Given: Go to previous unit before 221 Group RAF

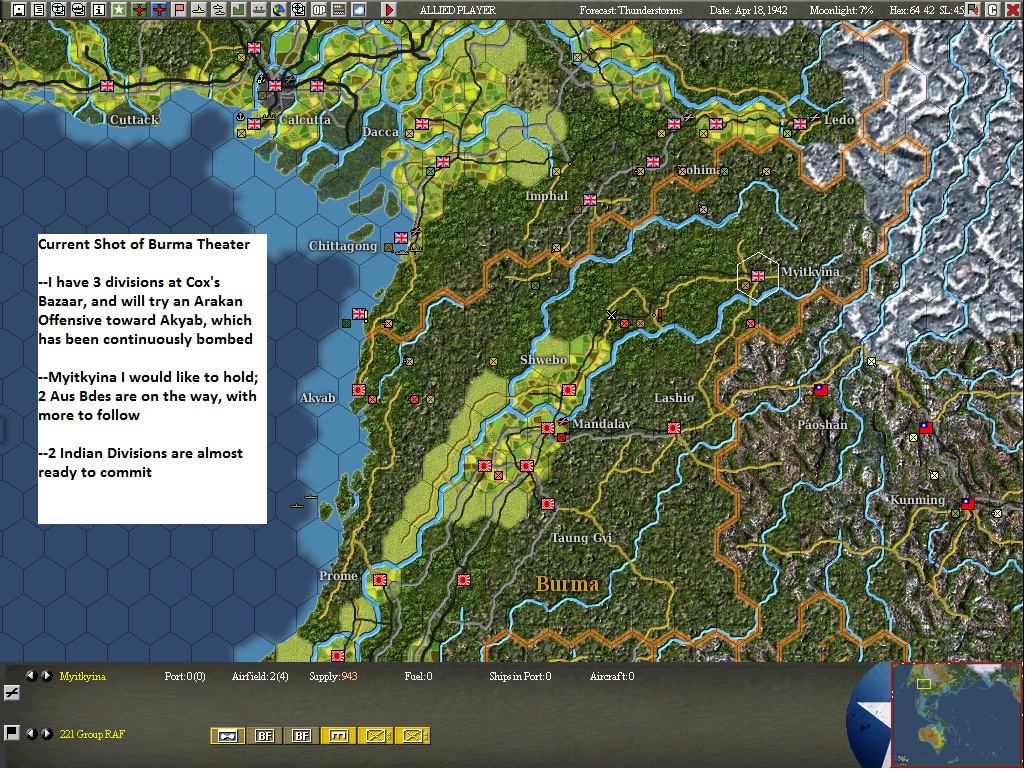Looking at the screenshot, I should [x=31, y=733].
